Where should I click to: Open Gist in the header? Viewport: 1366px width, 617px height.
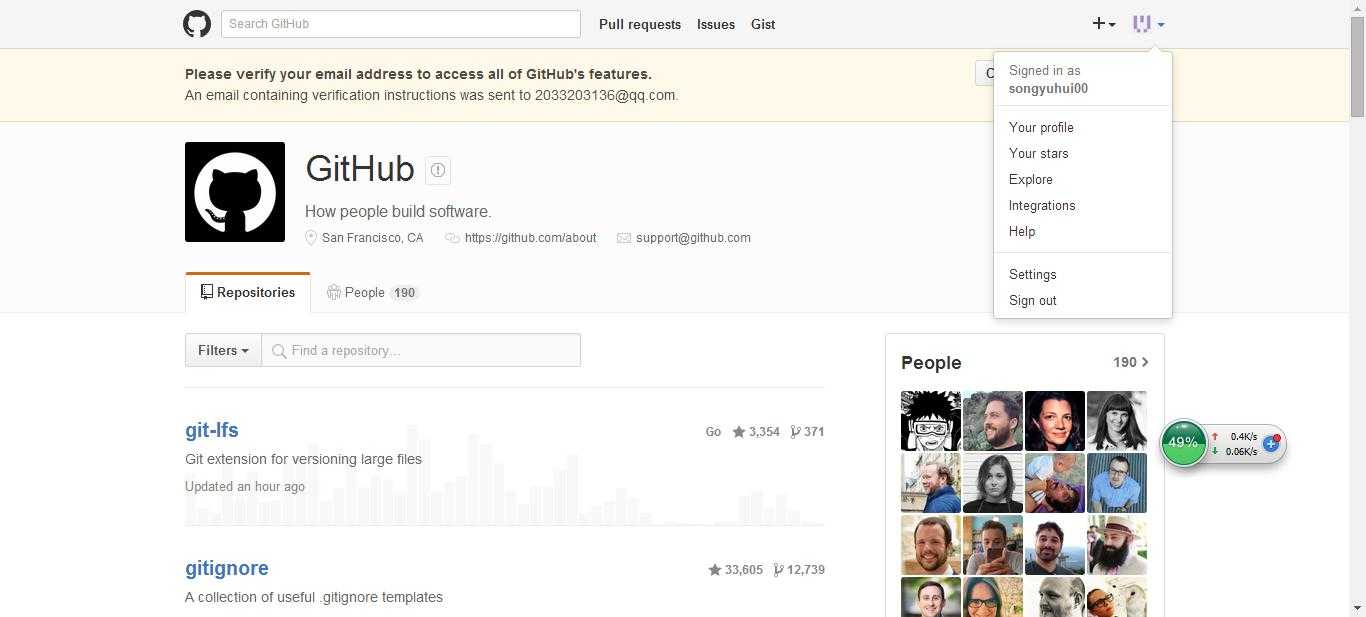point(763,24)
